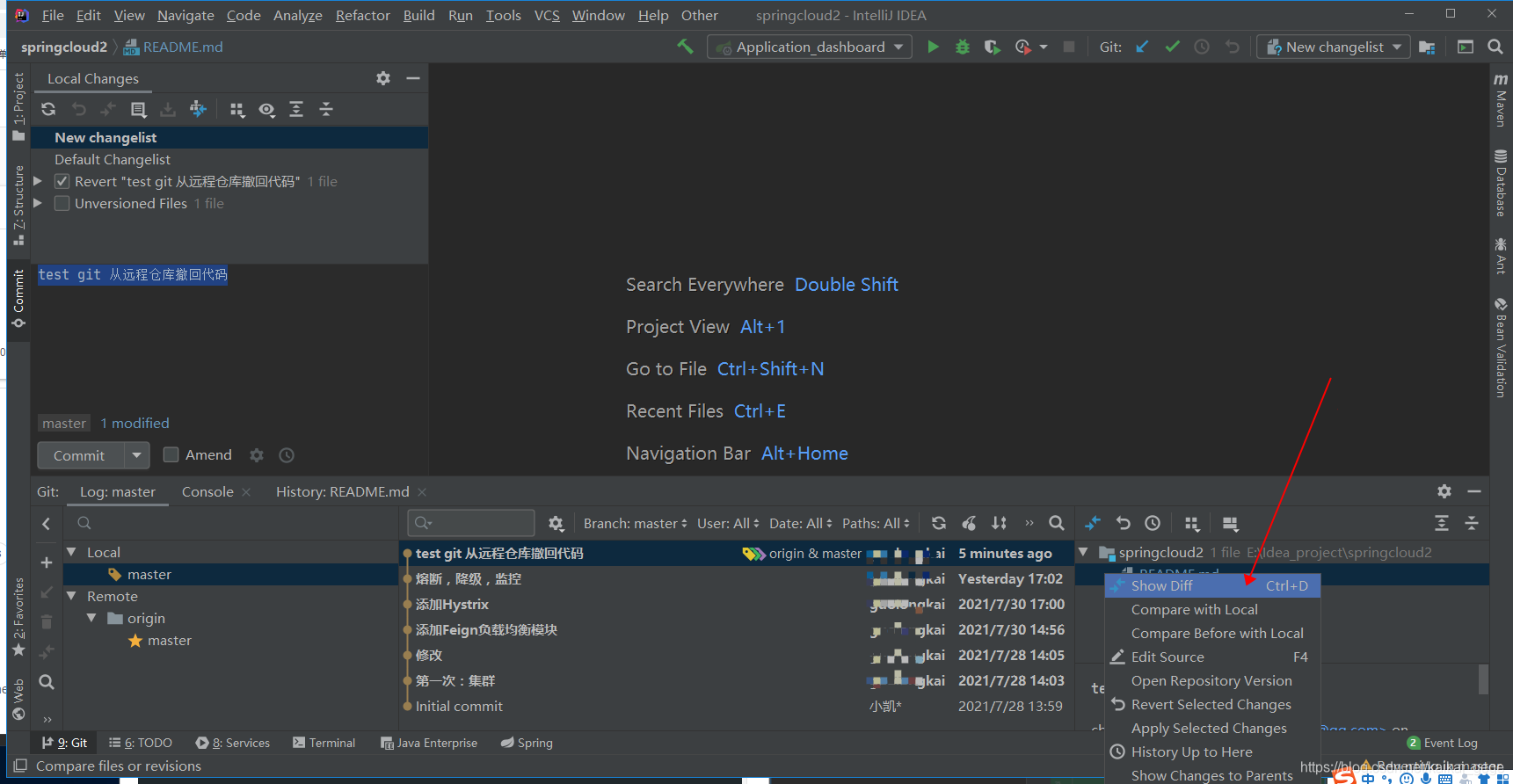Check the Unversioned Files checkbox
This screenshot has width=1513, height=784.
[x=62, y=203]
